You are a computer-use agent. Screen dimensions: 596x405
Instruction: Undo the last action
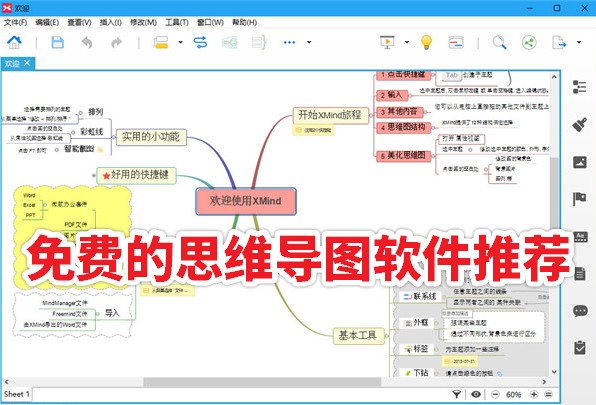click(x=87, y=43)
